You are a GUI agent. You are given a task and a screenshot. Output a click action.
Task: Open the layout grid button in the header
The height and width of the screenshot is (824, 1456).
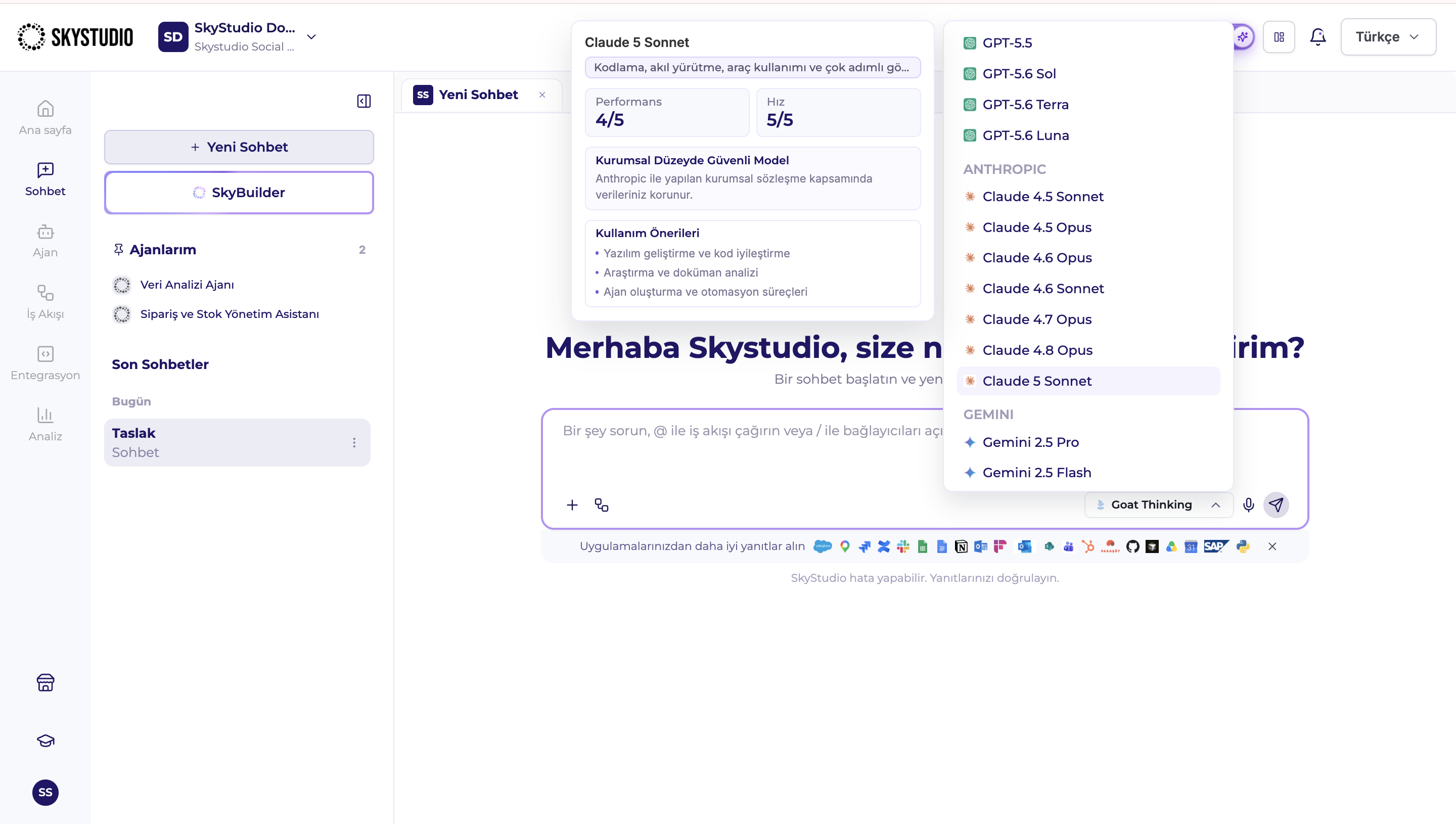1279,37
